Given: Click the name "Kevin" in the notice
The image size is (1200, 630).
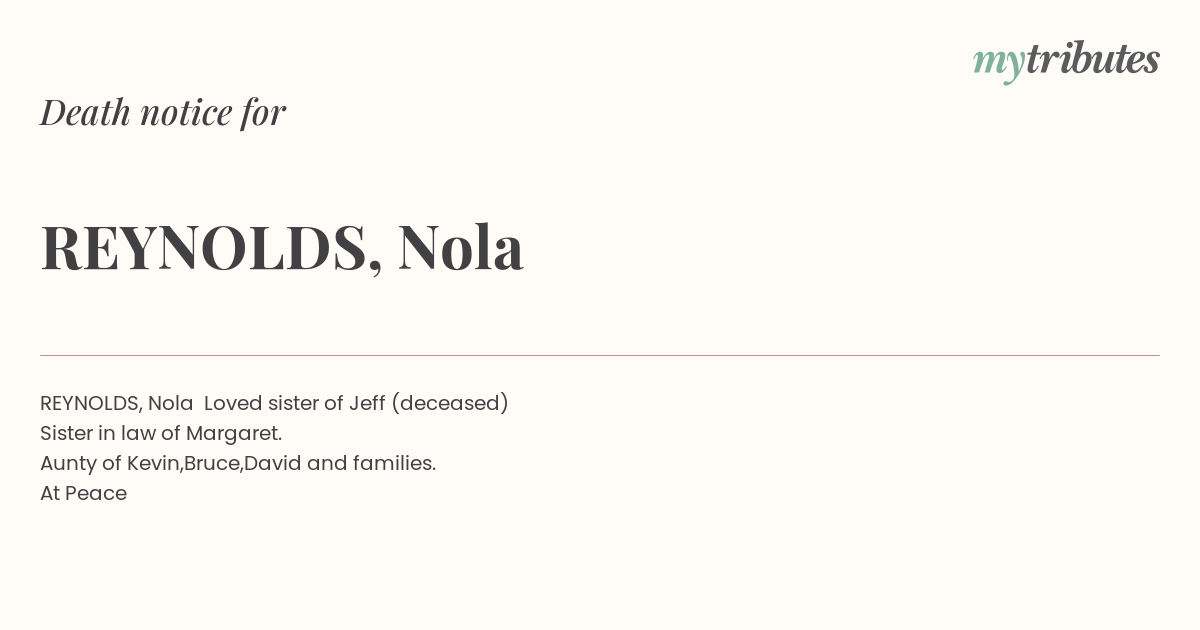Looking at the screenshot, I should [x=152, y=463].
